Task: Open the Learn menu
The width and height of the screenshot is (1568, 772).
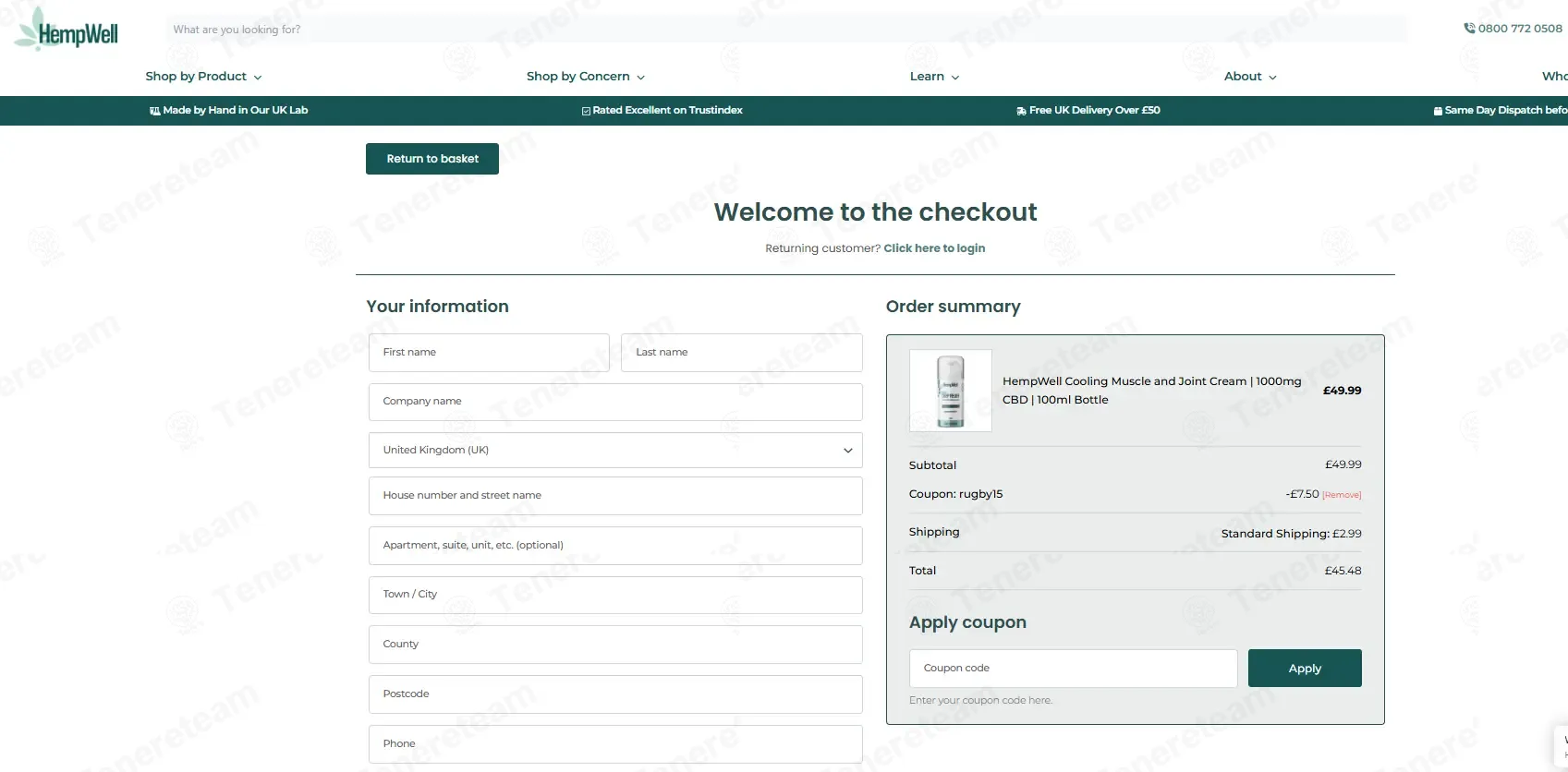Action: pyautogui.click(x=934, y=77)
